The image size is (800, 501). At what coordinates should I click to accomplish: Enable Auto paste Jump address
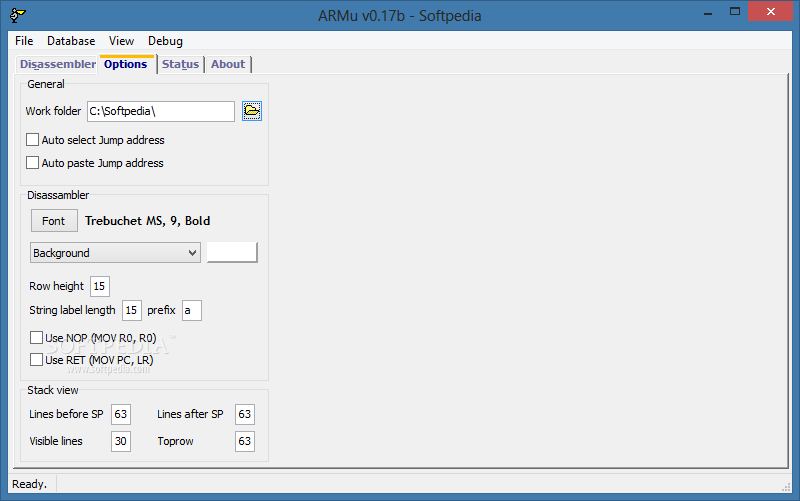coord(32,163)
